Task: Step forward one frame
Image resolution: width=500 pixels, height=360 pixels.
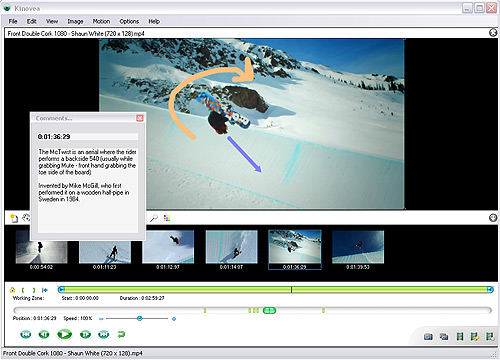Action: click(x=85, y=334)
